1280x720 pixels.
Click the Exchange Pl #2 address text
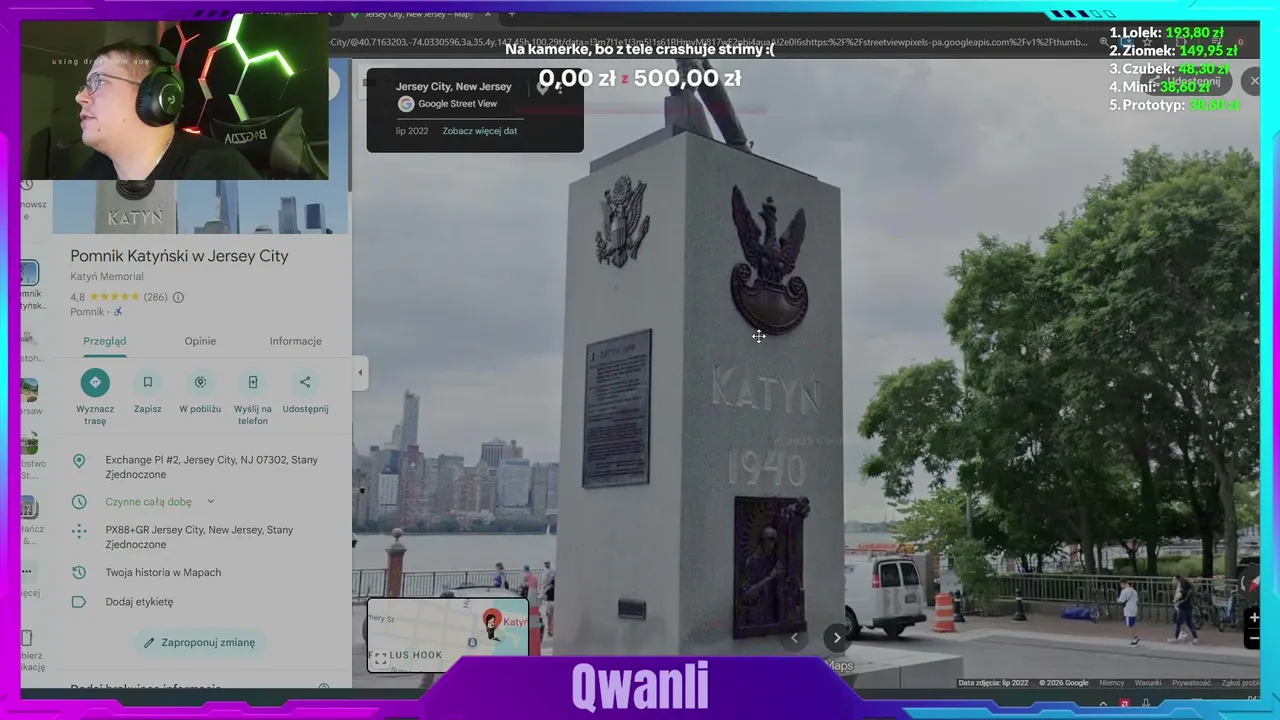212,467
